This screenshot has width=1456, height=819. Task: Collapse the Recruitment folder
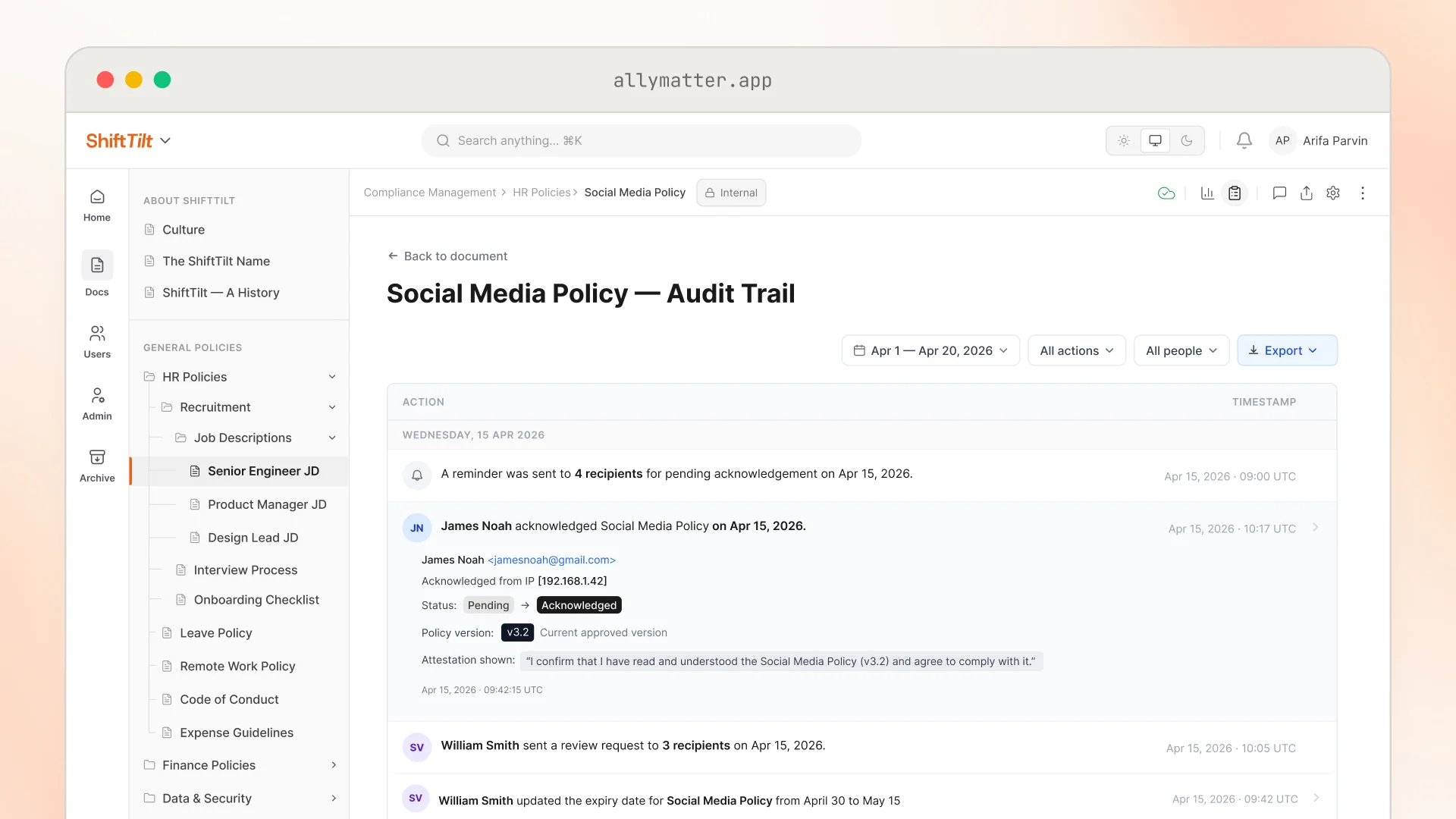click(332, 407)
